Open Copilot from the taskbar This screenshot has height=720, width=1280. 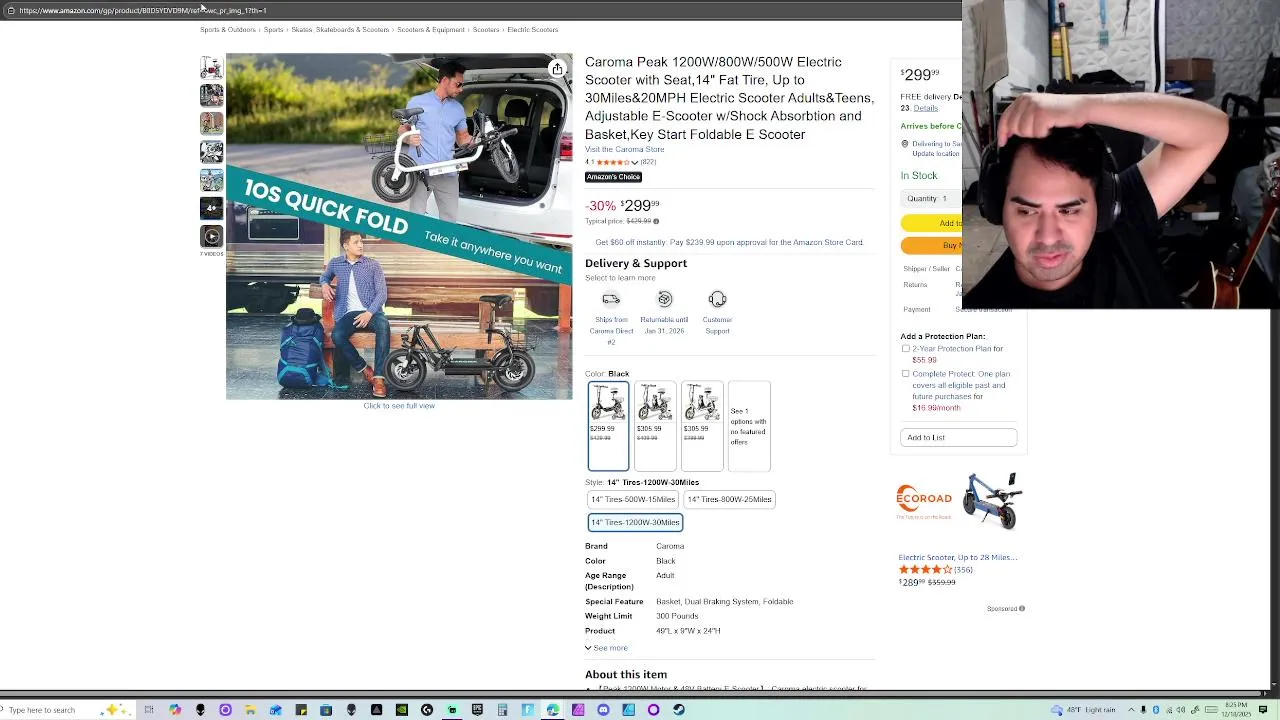175,710
